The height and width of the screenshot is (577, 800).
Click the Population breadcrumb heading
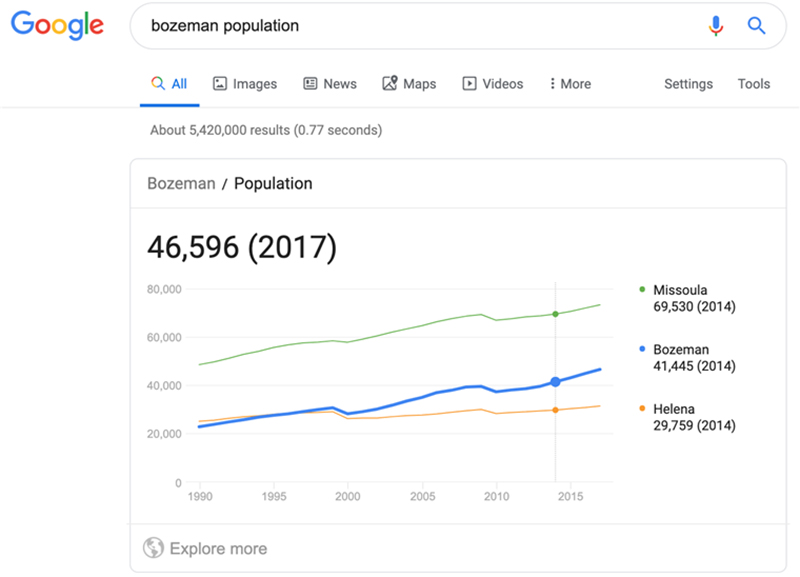(x=273, y=184)
